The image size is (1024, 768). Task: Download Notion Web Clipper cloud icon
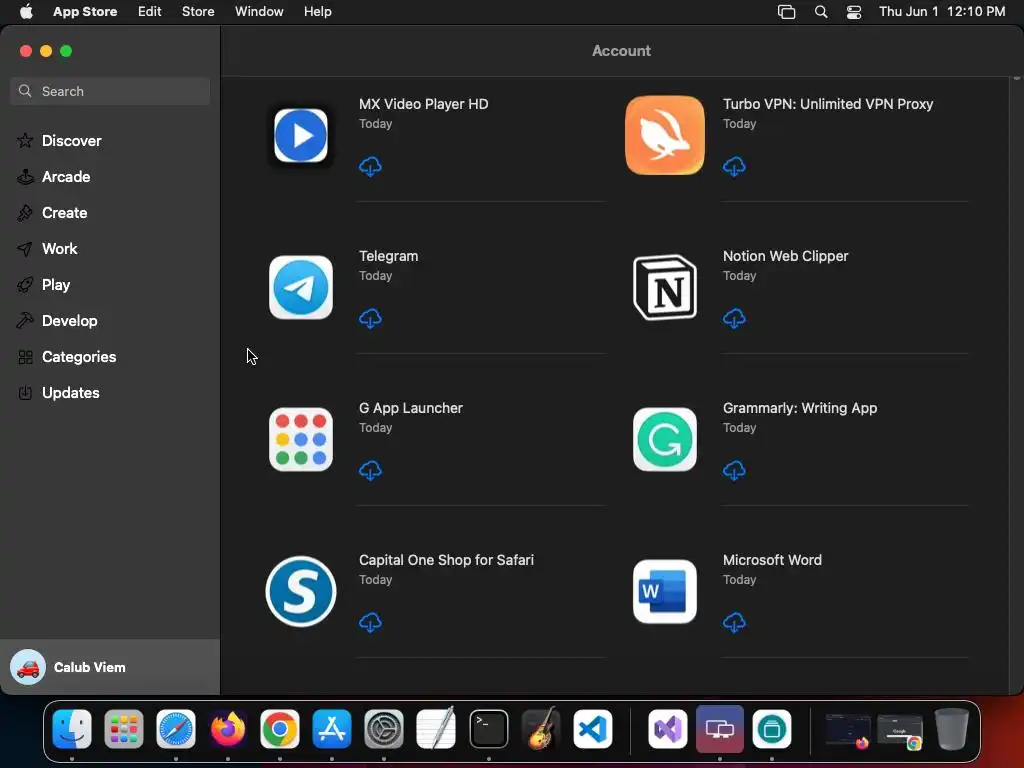(734, 319)
